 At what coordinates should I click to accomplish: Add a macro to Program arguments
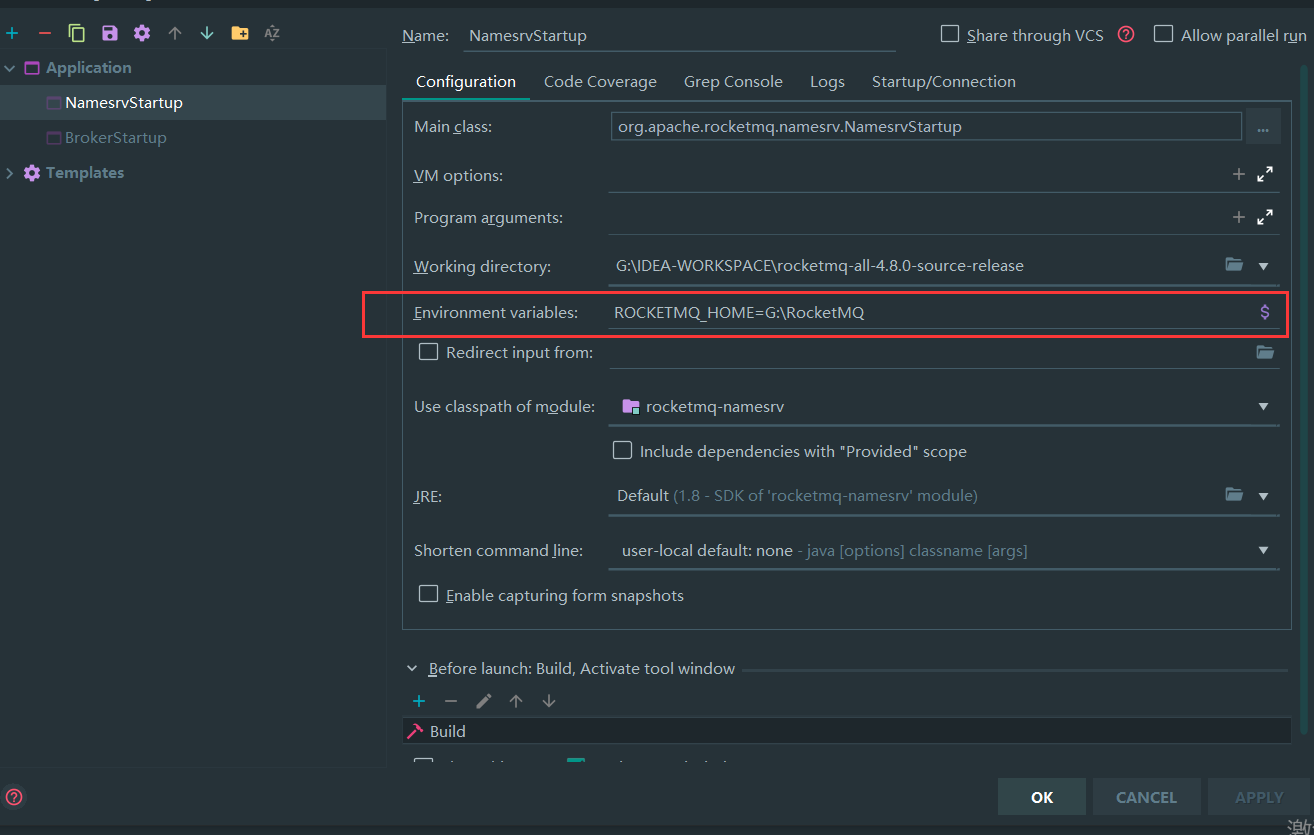pos(1239,216)
